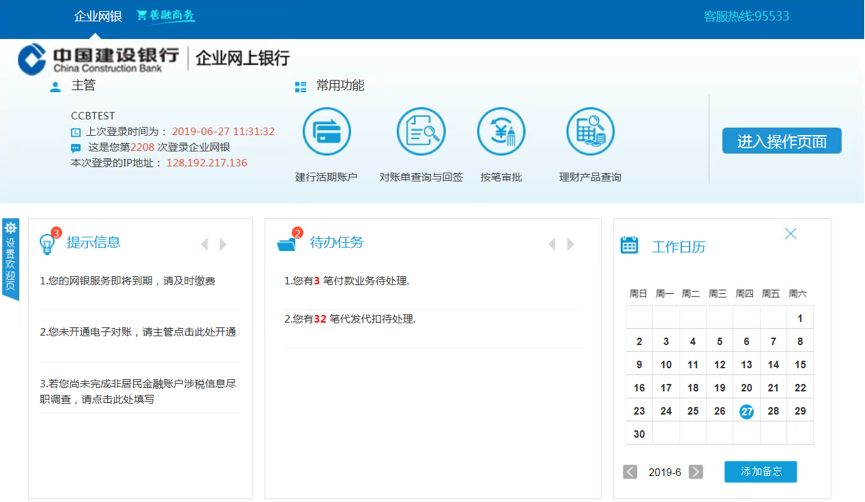
Task: Click the 建行活期账户 label
Action: (327, 177)
